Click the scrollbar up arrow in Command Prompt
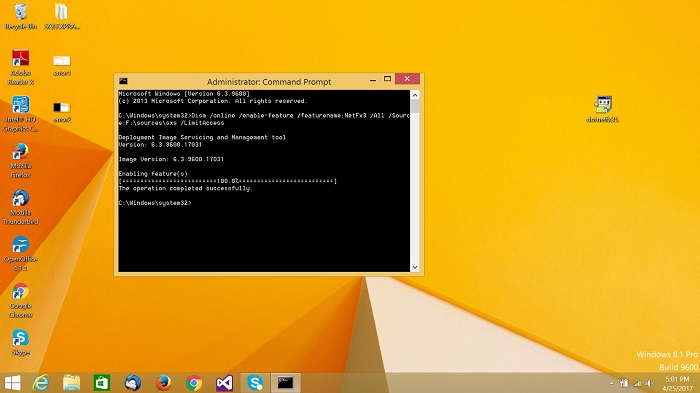The width and height of the screenshot is (700, 393). (x=415, y=95)
